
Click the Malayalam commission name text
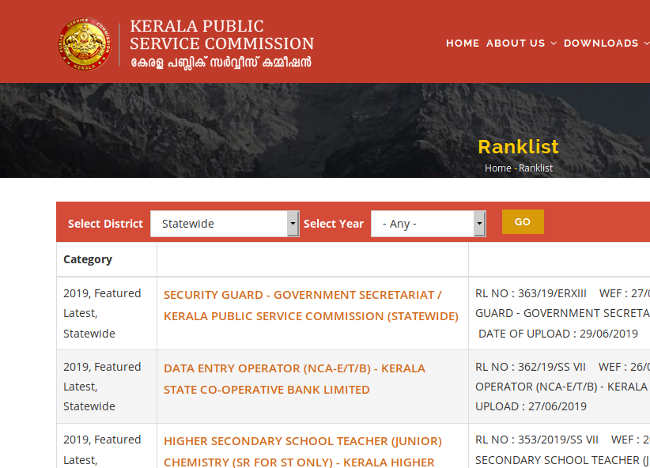coord(221,63)
